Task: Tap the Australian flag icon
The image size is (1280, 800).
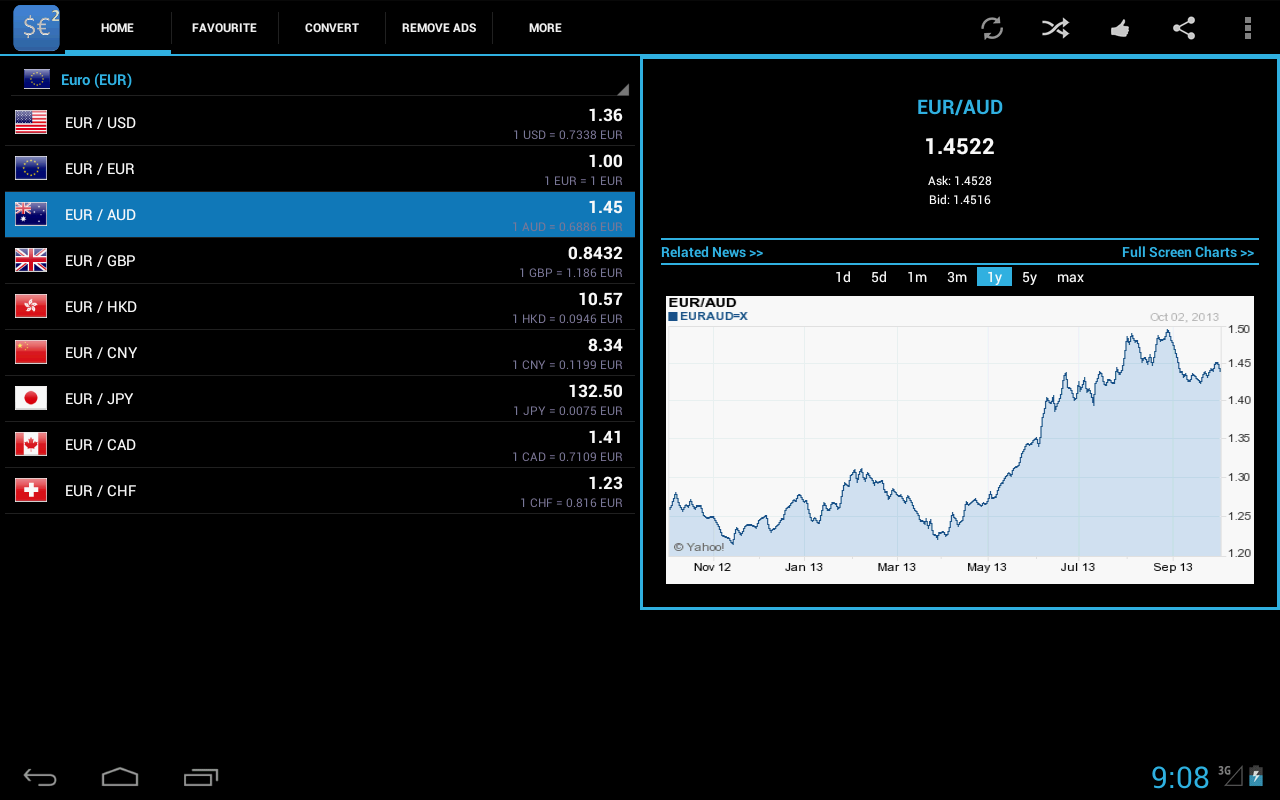Action: (x=31, y=214)
